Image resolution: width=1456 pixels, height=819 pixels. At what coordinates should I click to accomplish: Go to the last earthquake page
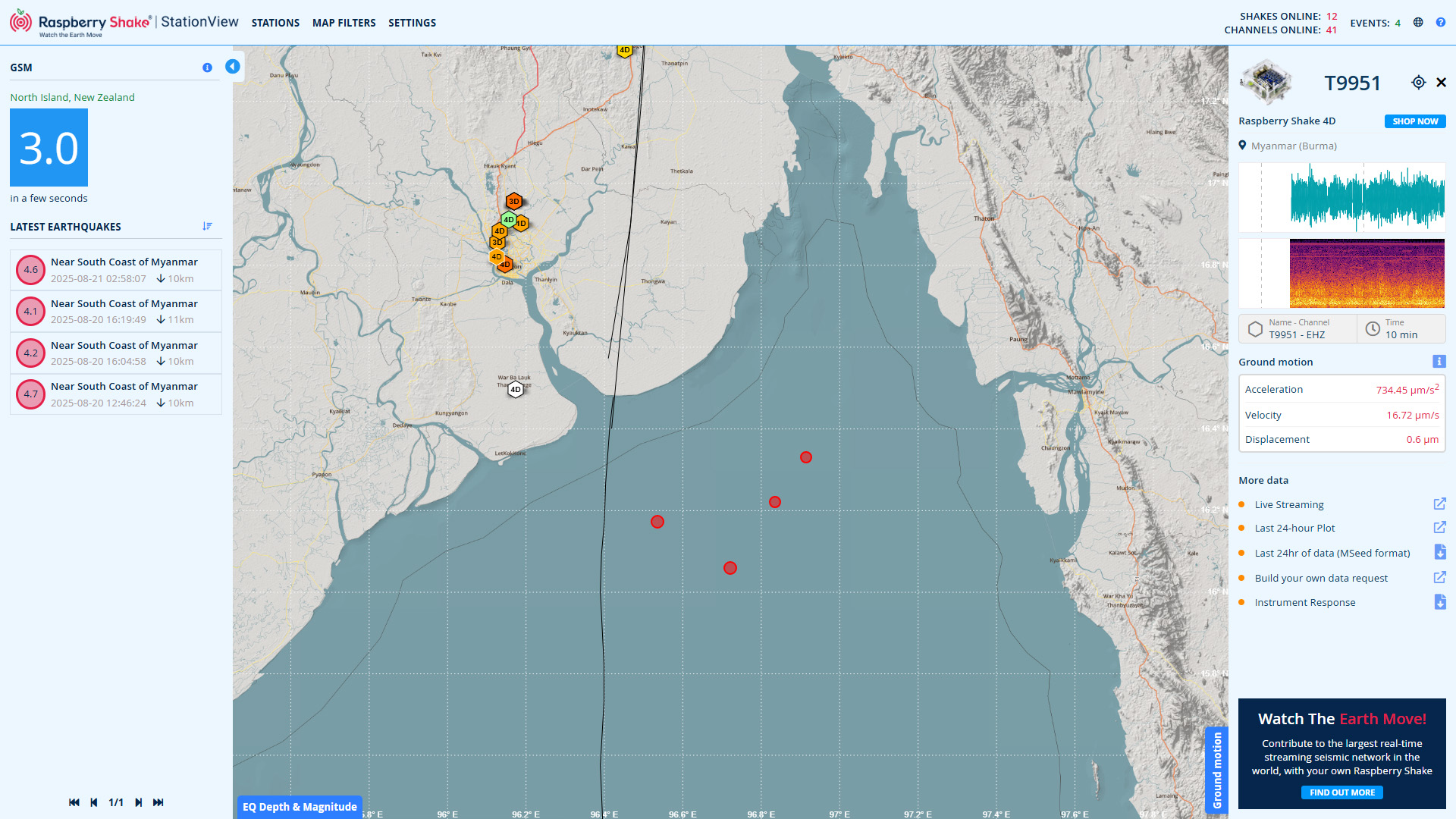coord(158,802)
